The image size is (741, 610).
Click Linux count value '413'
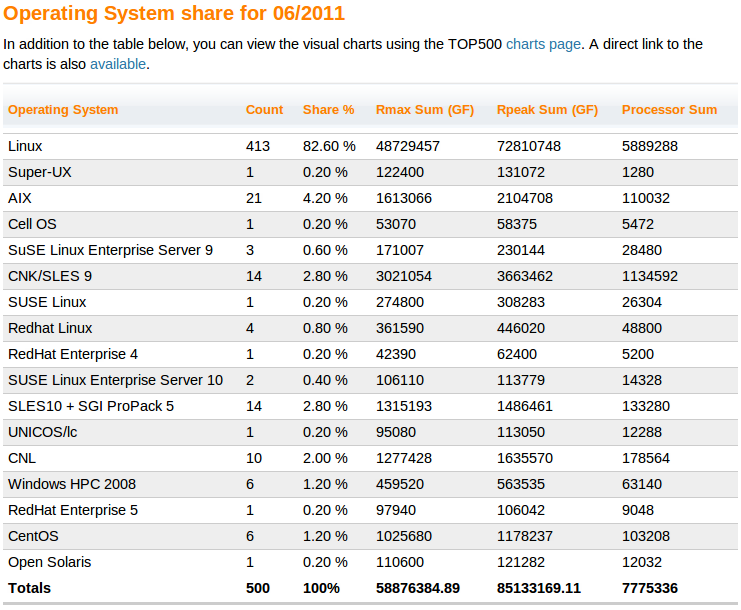[x=258, y=146]
